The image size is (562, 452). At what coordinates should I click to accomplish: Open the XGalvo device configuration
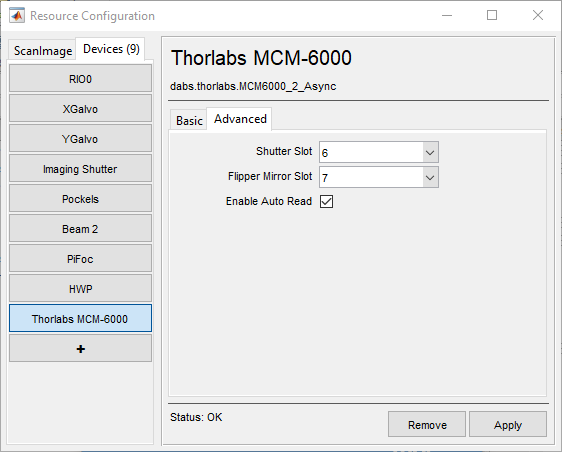[80, 109]
